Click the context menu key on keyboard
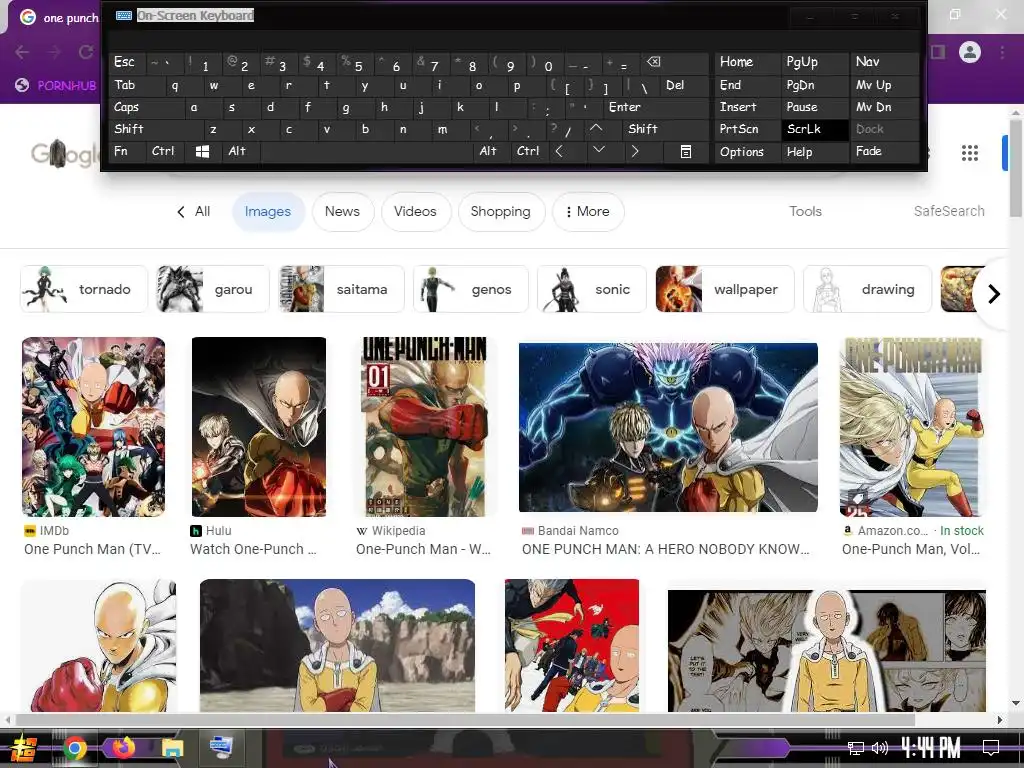Image resolution: width=1024 pixels, height=768 pixels. (686, 152)
